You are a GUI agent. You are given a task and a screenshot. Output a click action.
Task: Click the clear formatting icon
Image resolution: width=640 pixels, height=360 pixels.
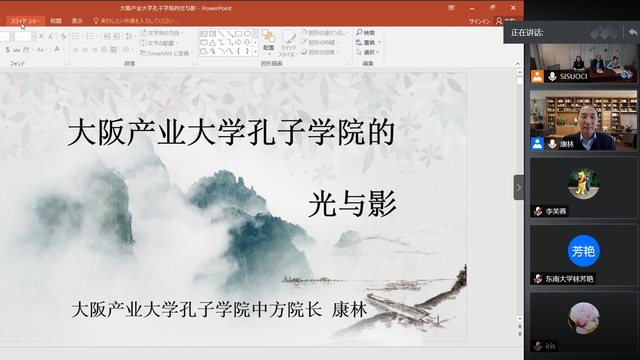[x=63, y=37]
